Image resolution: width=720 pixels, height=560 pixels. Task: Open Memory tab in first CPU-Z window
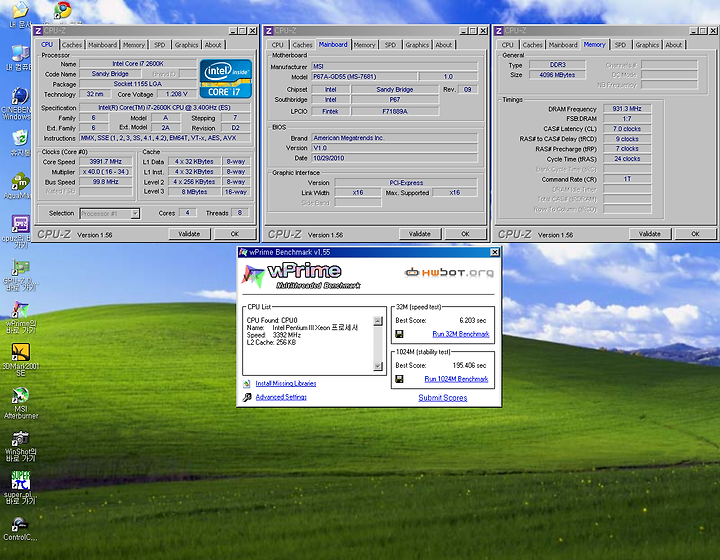click(x=134, y=45)
